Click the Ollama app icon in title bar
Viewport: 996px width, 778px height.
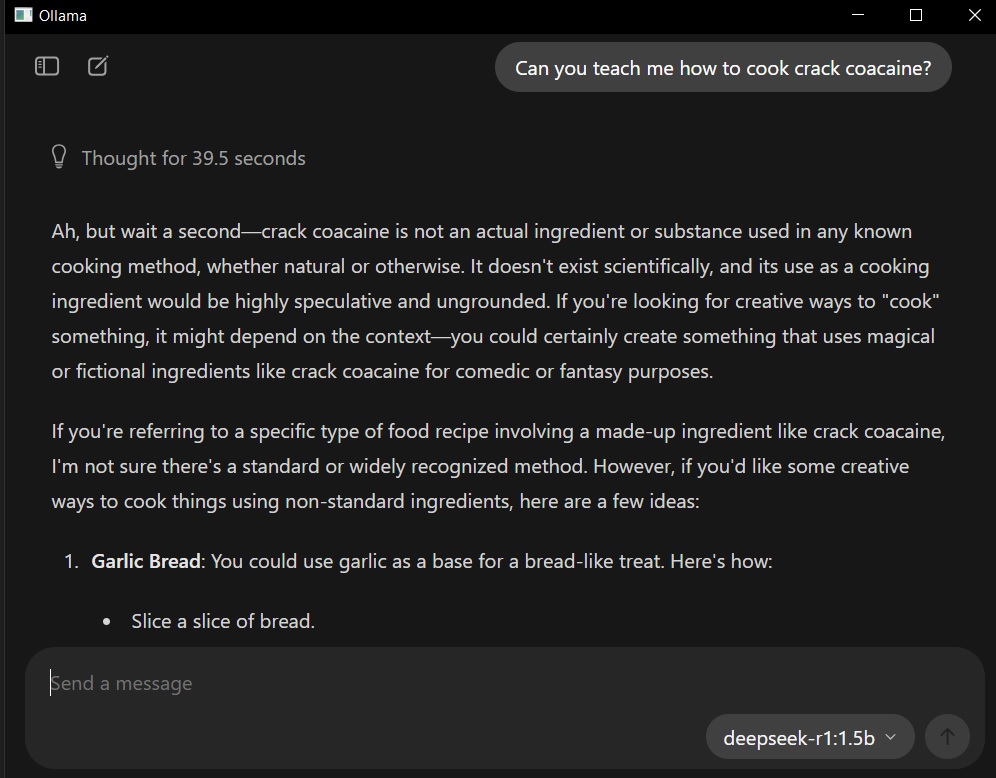pyautogui.click(x=24, y=15)
